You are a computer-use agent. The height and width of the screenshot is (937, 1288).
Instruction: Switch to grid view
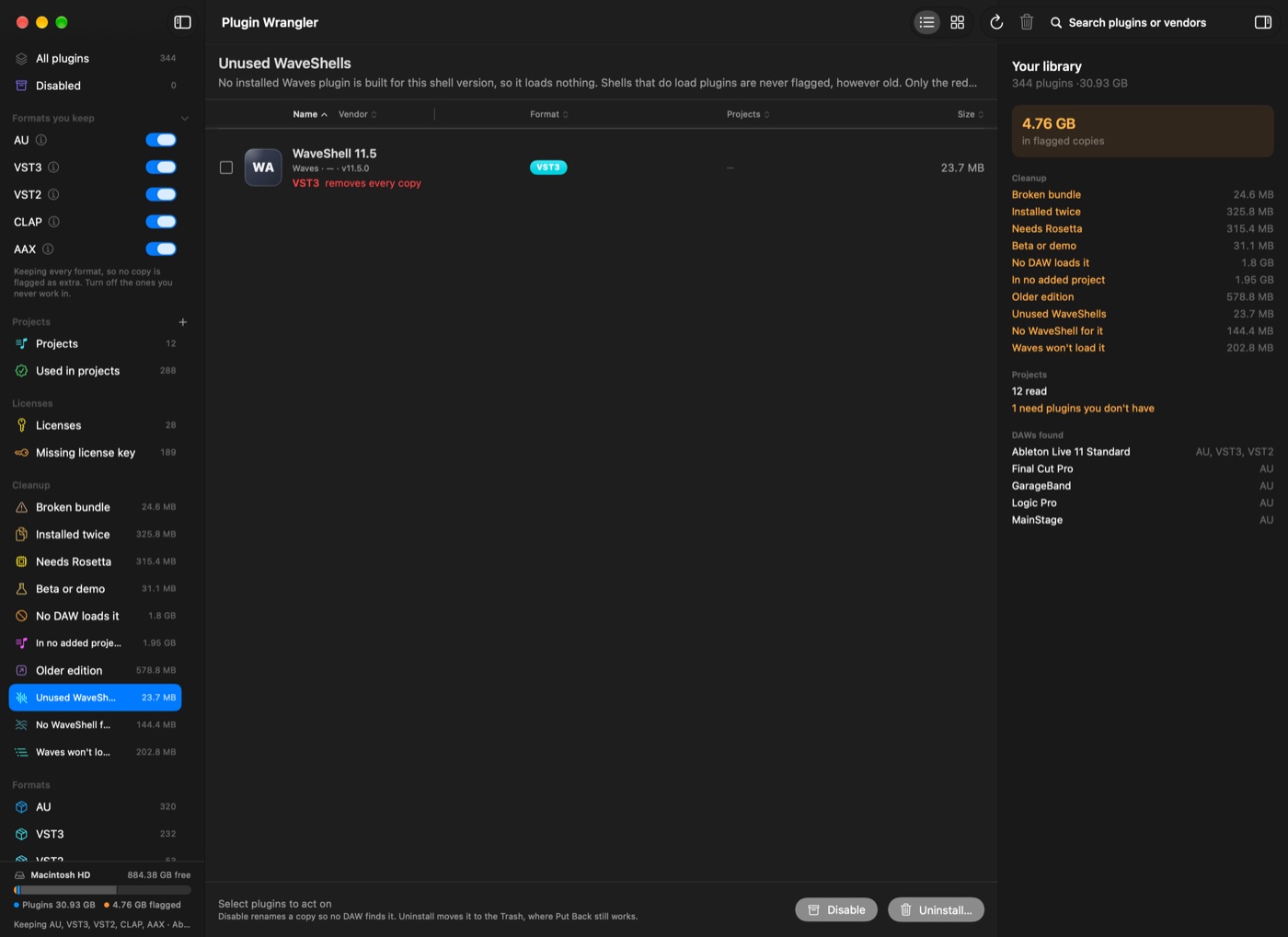click(957, 22)
